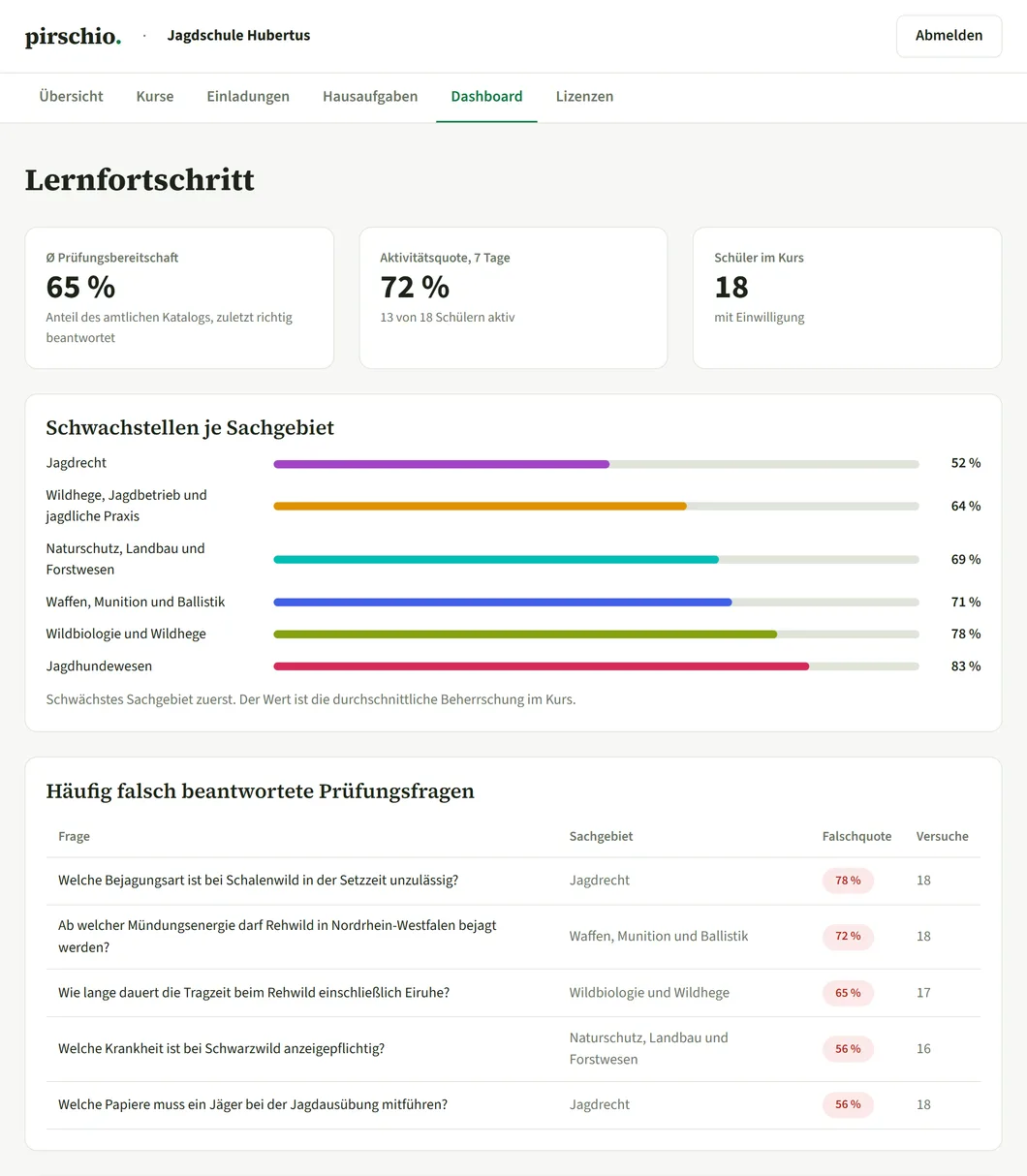
Task: Click the Jagdrecht label in Schwachstellen
Action: click(x=77, y=463)
